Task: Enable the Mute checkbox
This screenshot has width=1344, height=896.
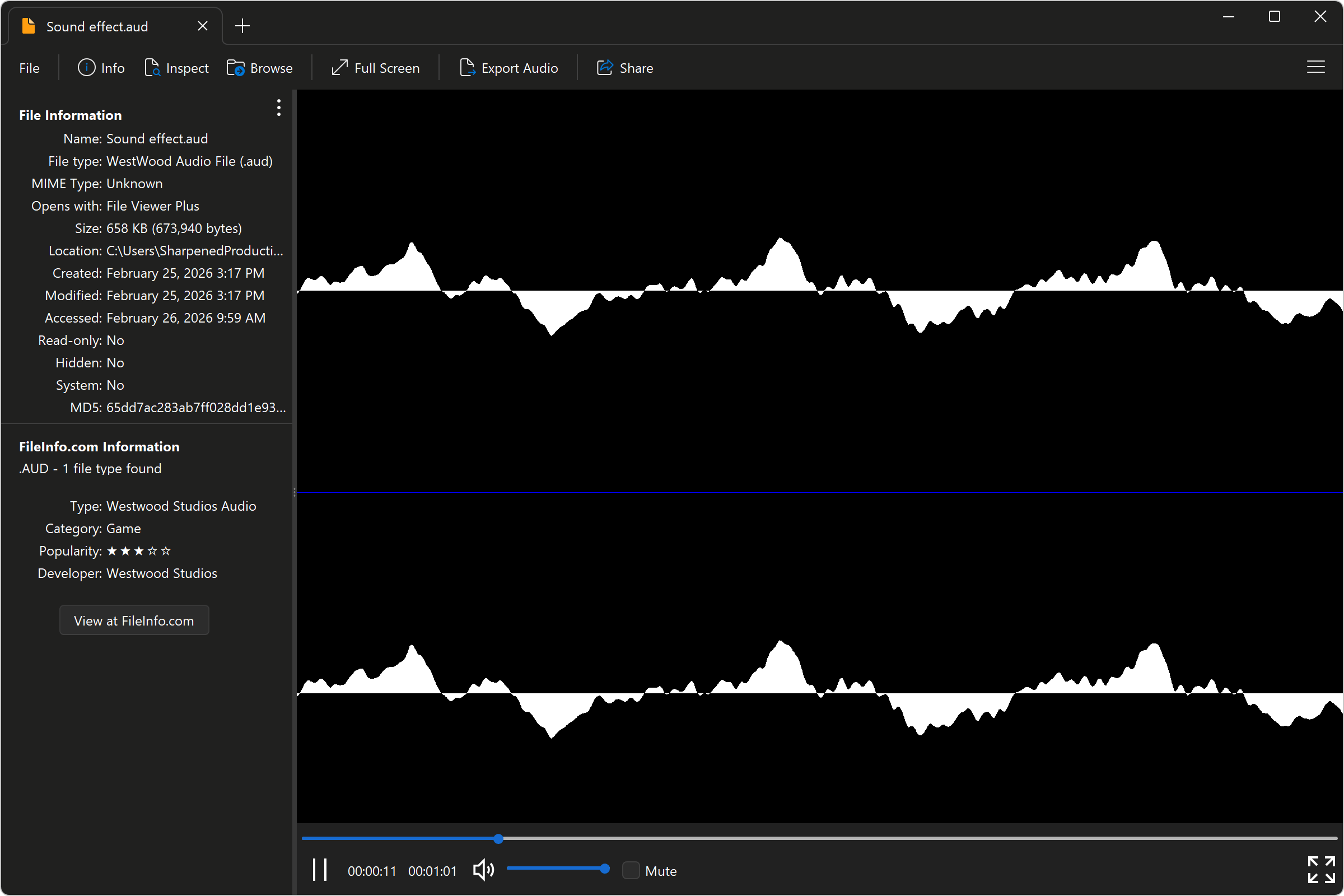Action: coord(631,870)
